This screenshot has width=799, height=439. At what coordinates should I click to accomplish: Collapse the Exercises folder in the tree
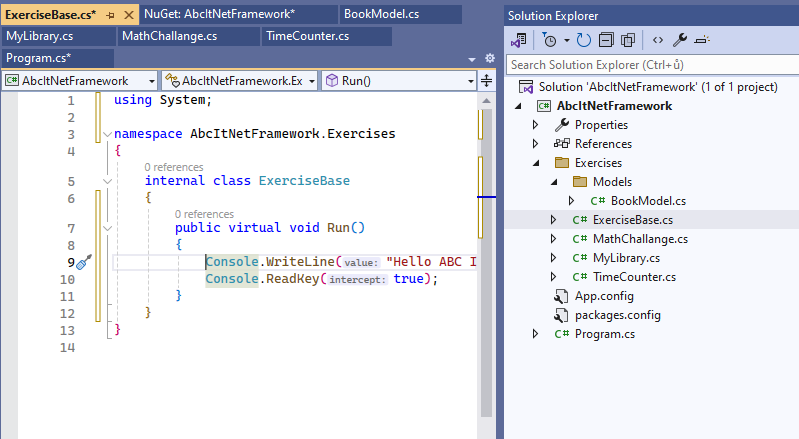click(536, 163)
